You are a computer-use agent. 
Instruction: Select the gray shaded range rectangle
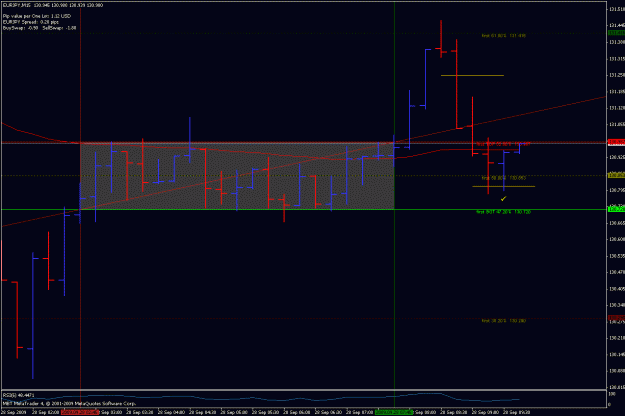(x=237, y=176)
